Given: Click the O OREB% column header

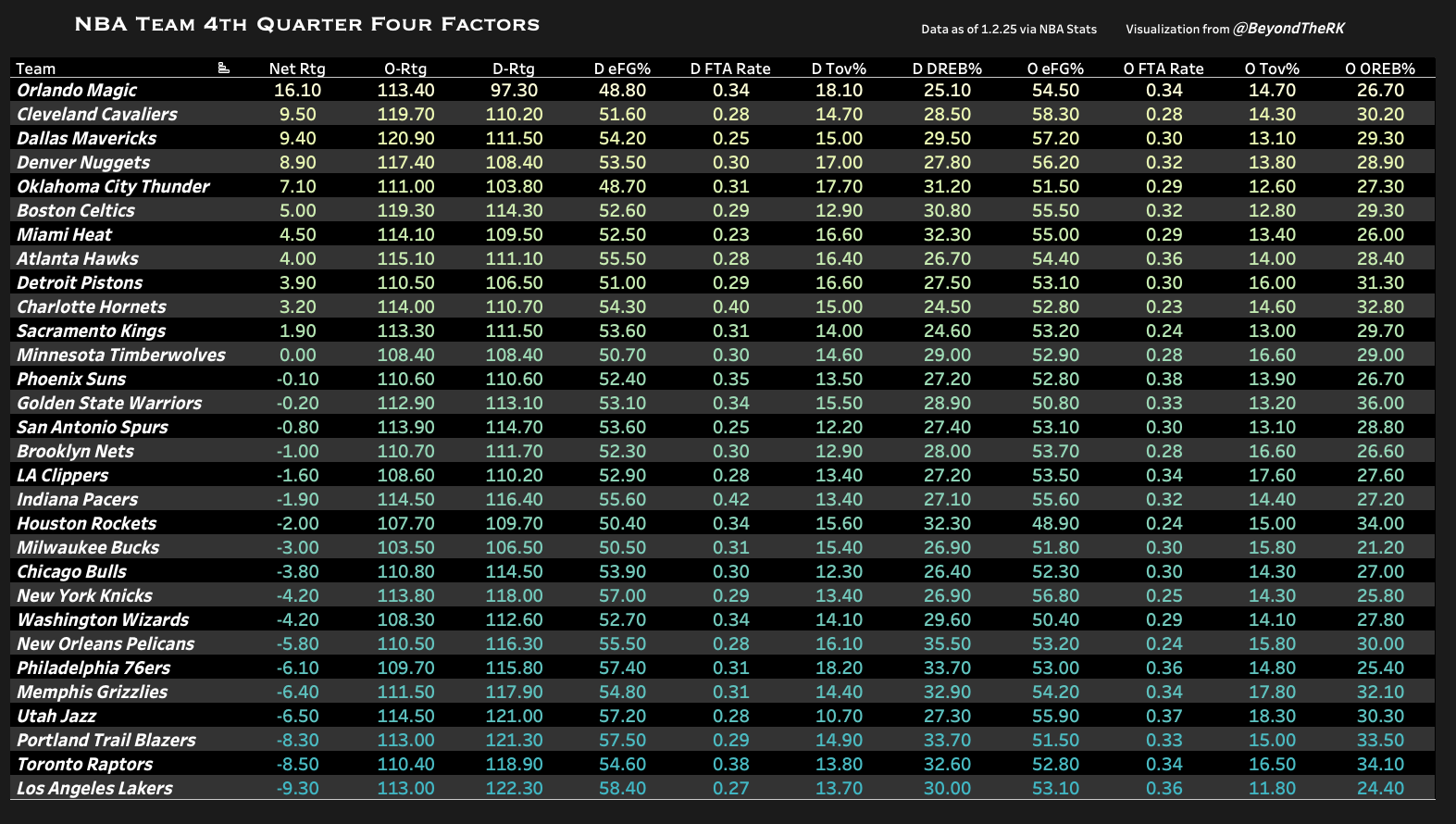Looking at the screenshot, I should click(x=1380, y=69).
